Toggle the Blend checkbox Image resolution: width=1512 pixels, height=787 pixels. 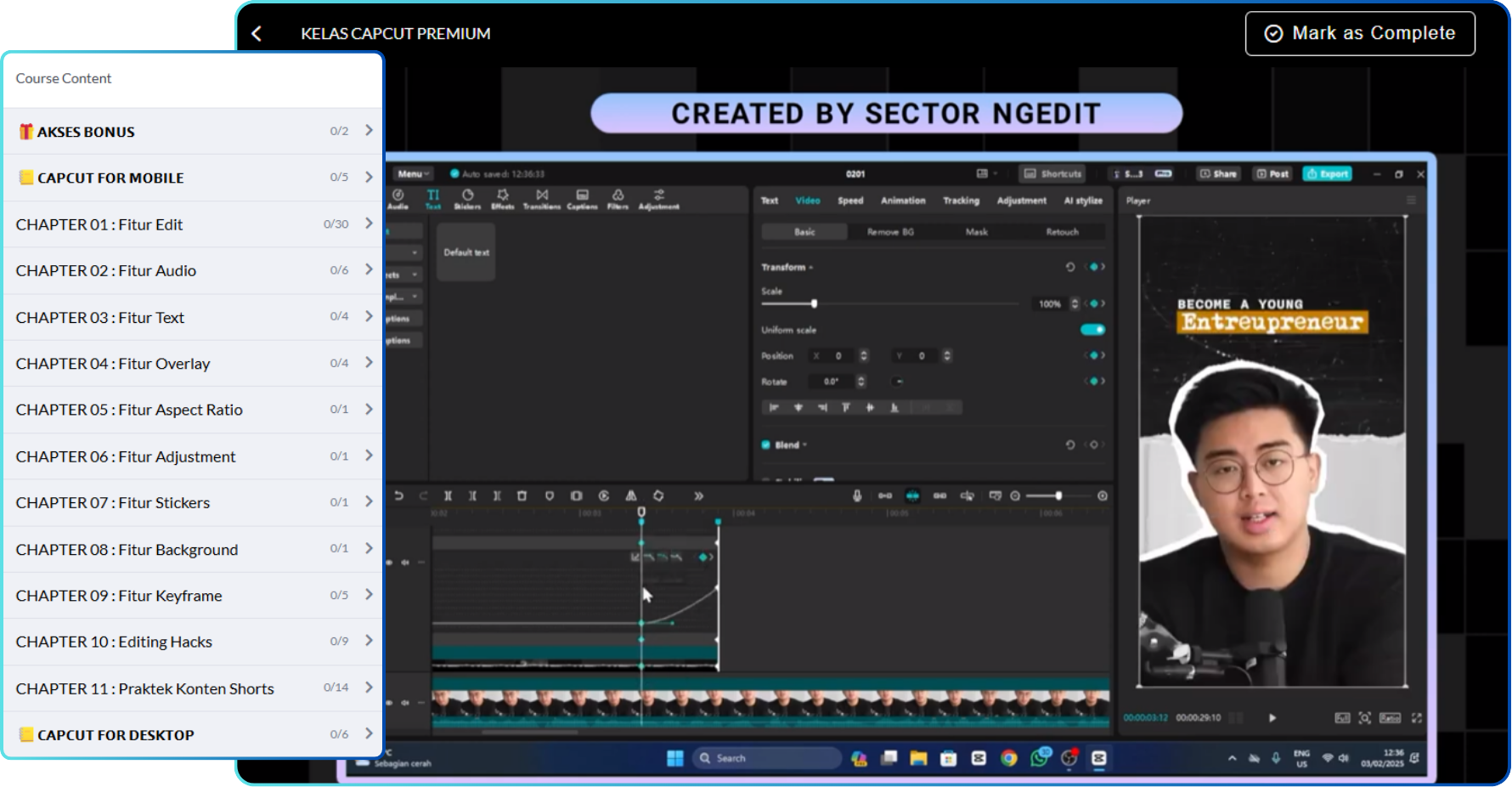click(766, 444)
